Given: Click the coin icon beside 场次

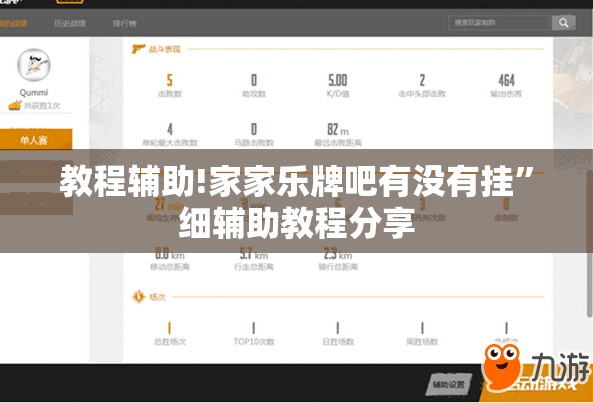Looking at the screenshot, I should tap(139, 297).
